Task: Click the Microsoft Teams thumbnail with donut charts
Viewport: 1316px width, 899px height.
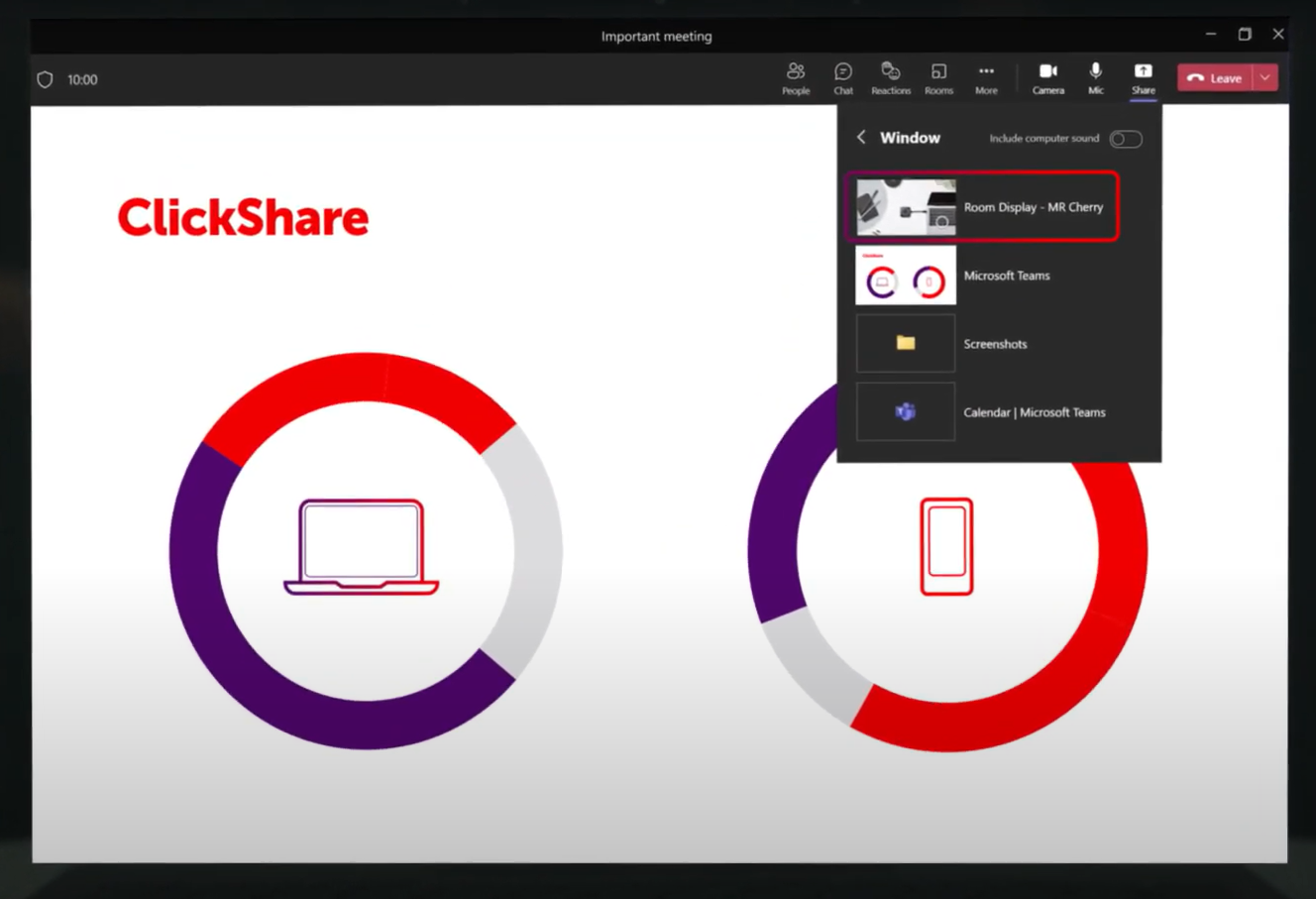Action: [906, 276]
